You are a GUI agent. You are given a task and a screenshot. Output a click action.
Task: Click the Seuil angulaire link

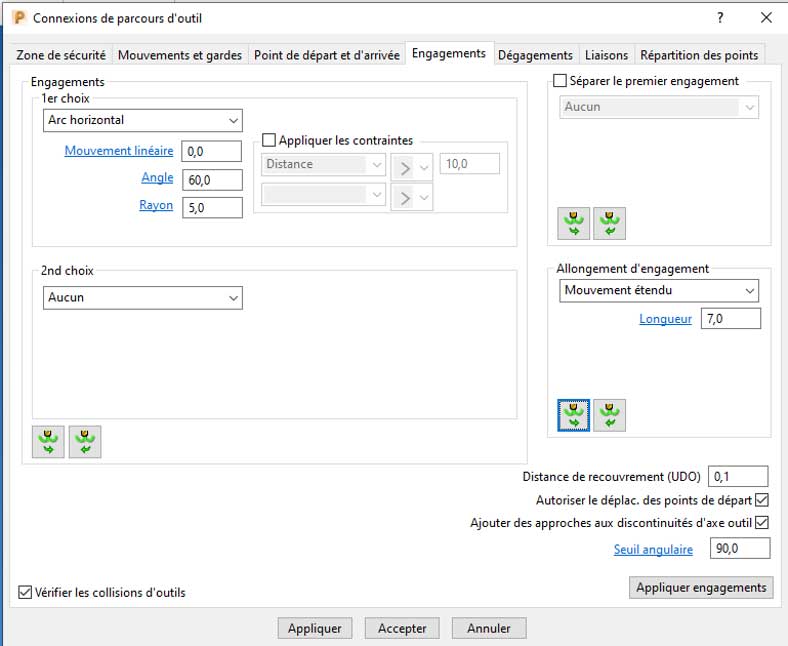point(653,549)
